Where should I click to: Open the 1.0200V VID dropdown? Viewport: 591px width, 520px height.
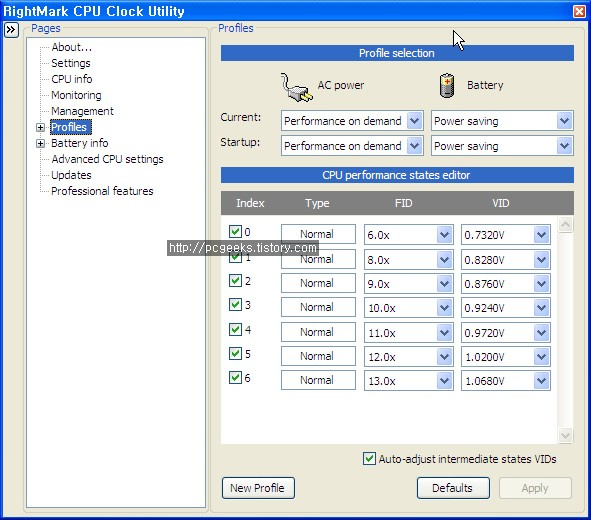pyautogui.click(x=542, y=357)
